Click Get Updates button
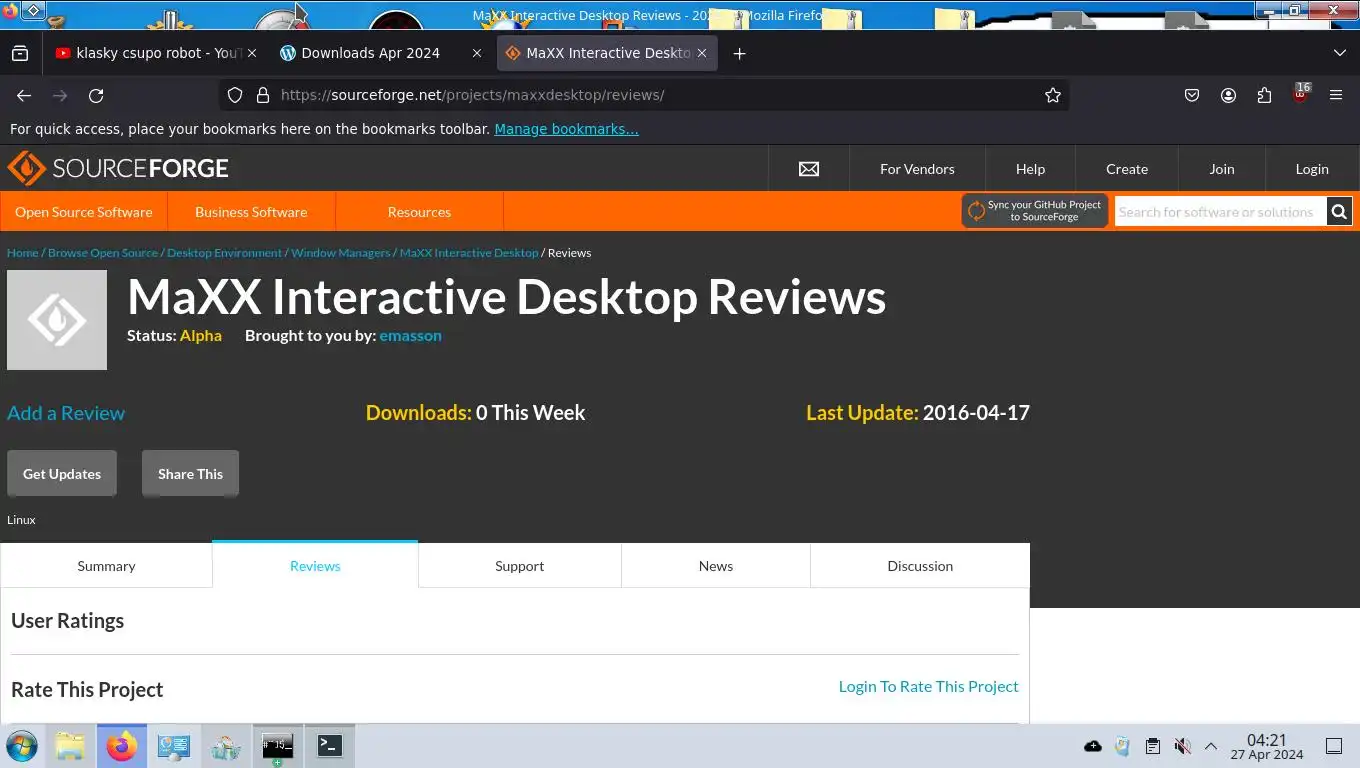Viewport: 1360px width, 768px height. (62, 474)
